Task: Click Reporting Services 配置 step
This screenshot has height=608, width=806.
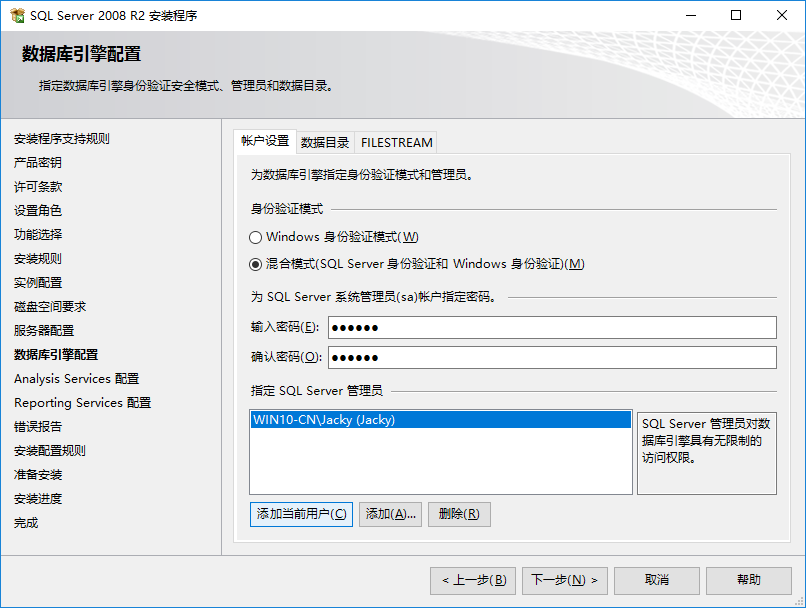Action: [83, 403]
